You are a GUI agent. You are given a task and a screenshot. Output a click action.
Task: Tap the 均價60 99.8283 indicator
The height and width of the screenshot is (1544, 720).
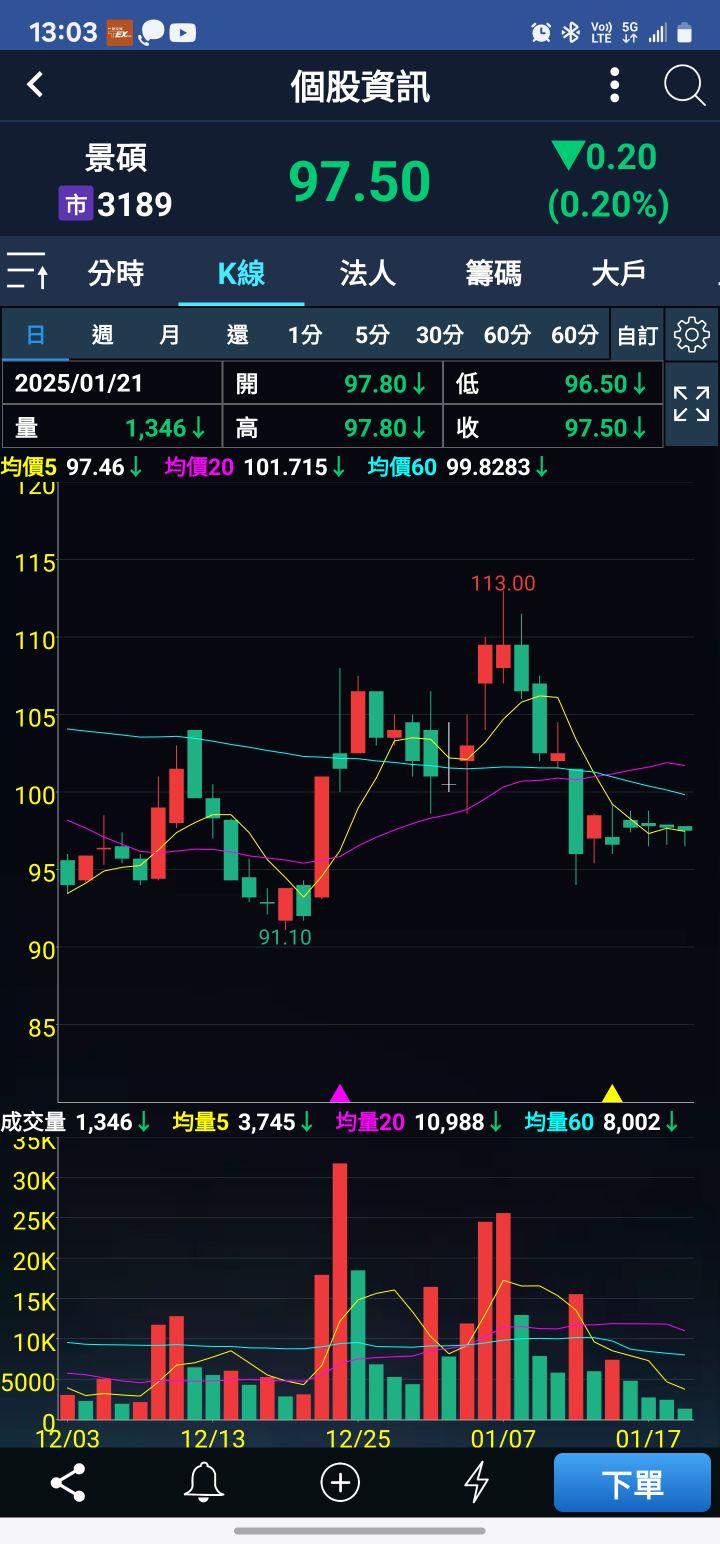click(x=460, y=466)
